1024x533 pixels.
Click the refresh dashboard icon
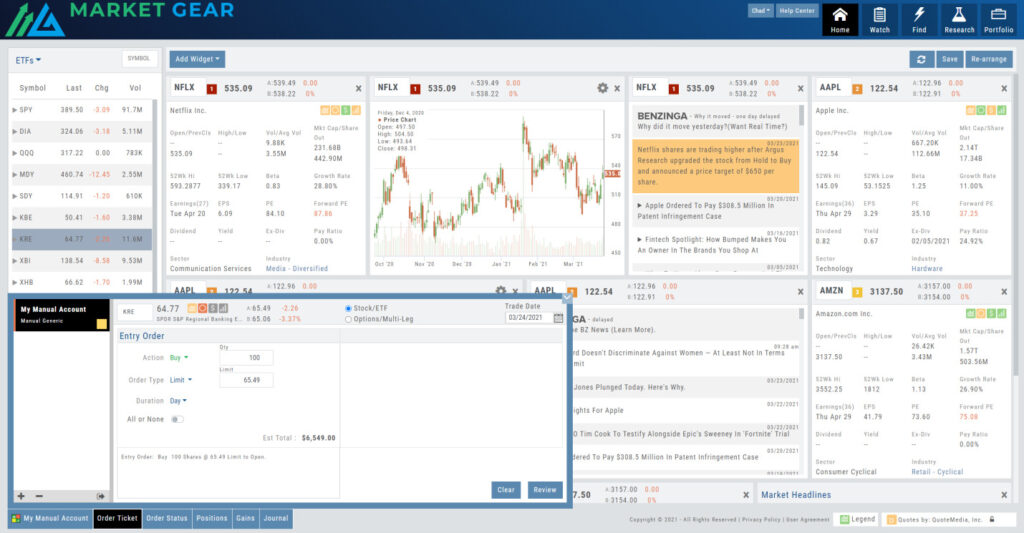tap(921, 59)
